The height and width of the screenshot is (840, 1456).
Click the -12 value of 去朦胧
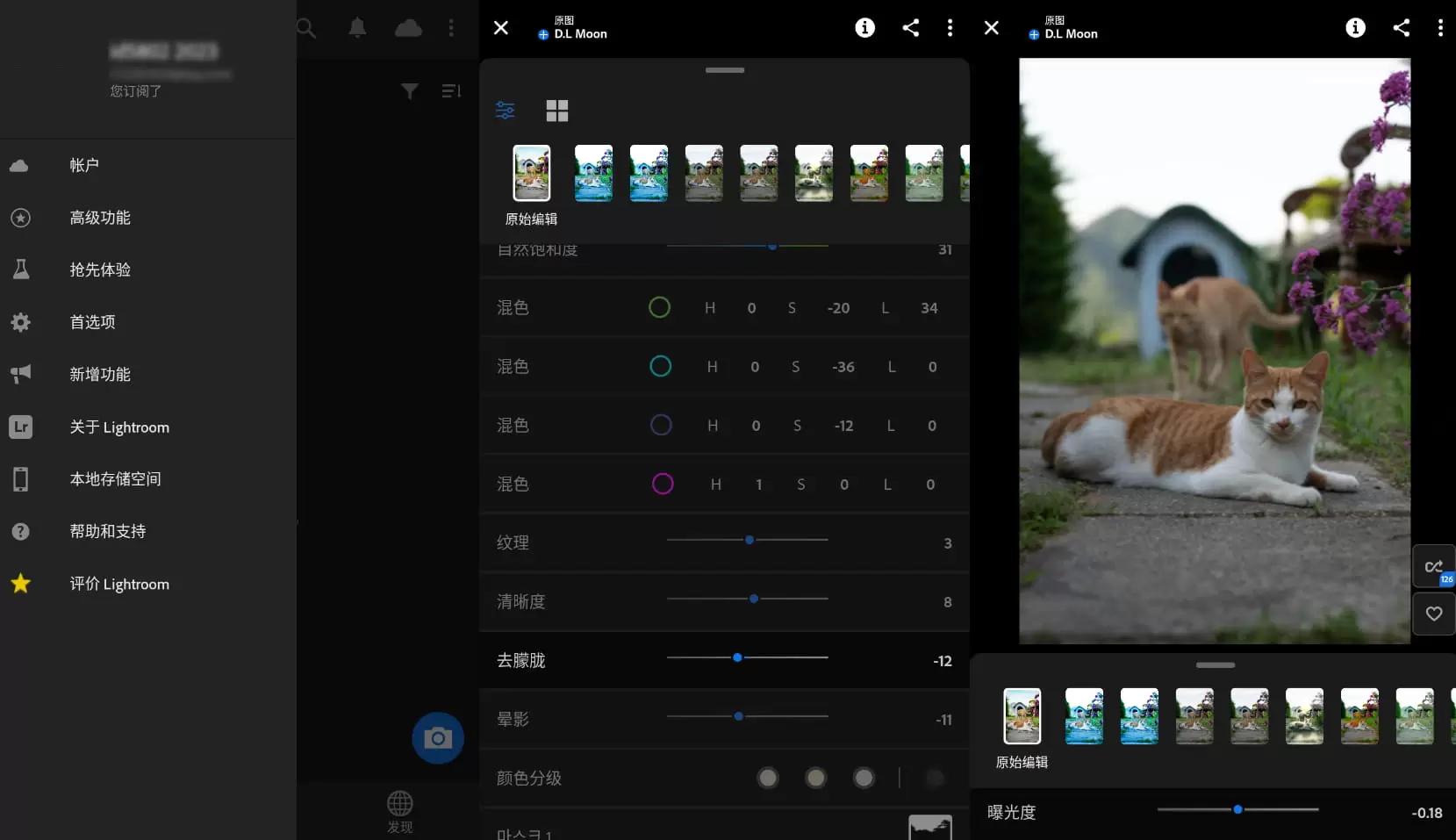(943, 661)
